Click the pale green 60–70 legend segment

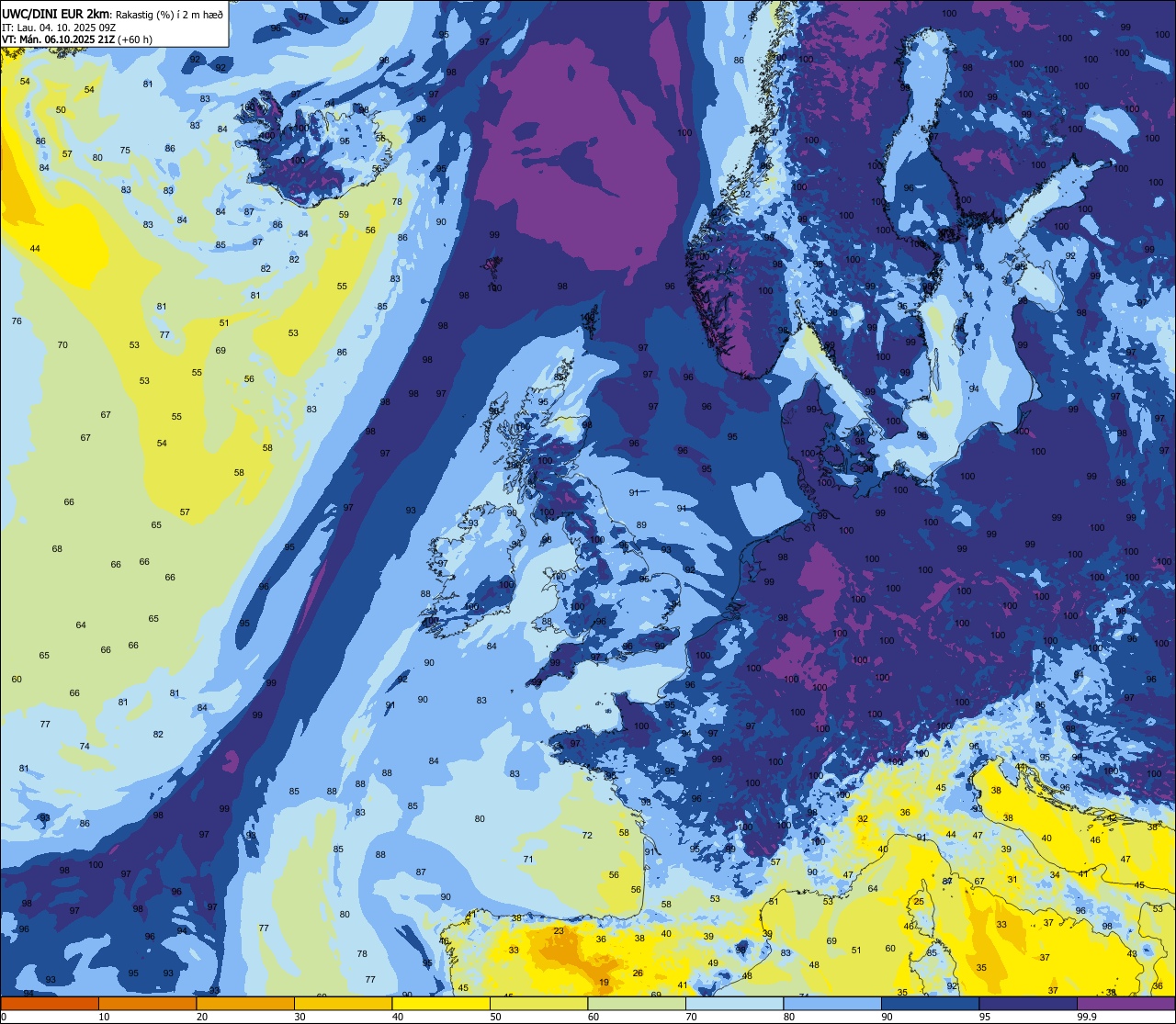pos(637,1003)
